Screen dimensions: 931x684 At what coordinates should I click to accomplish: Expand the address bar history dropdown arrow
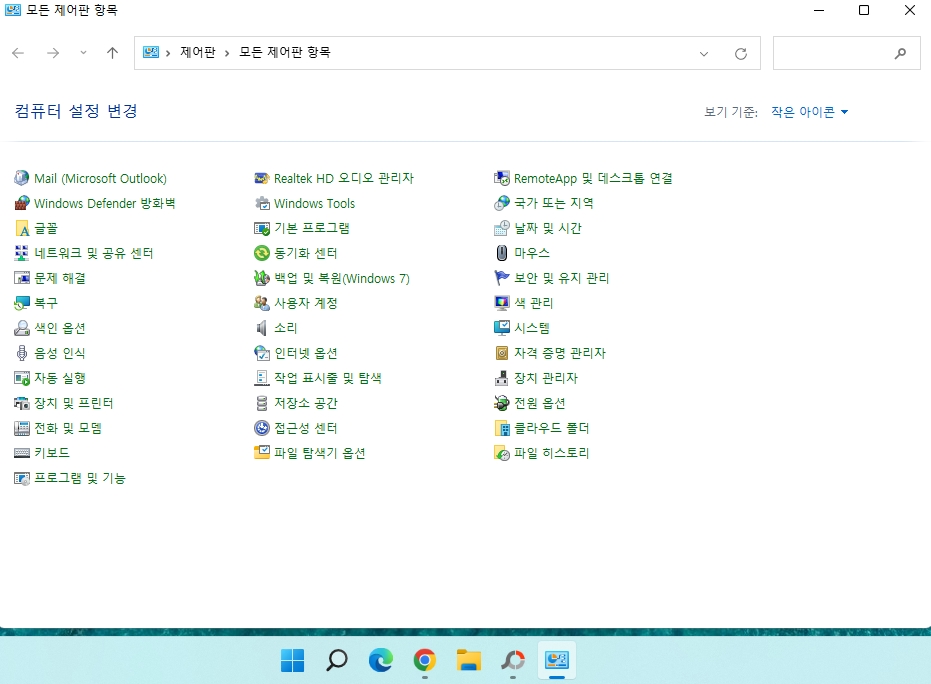point(704,53)
